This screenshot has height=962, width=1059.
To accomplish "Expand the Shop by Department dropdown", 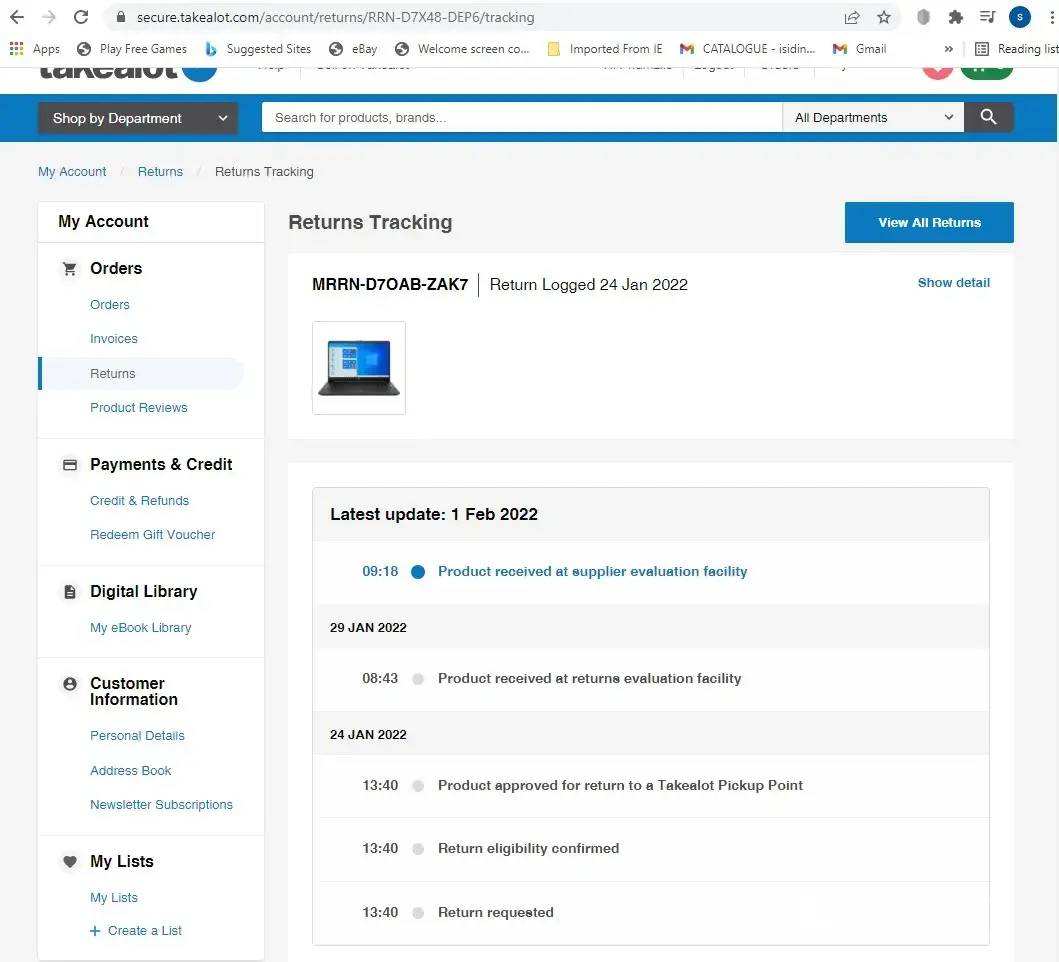I will point(138,118).
